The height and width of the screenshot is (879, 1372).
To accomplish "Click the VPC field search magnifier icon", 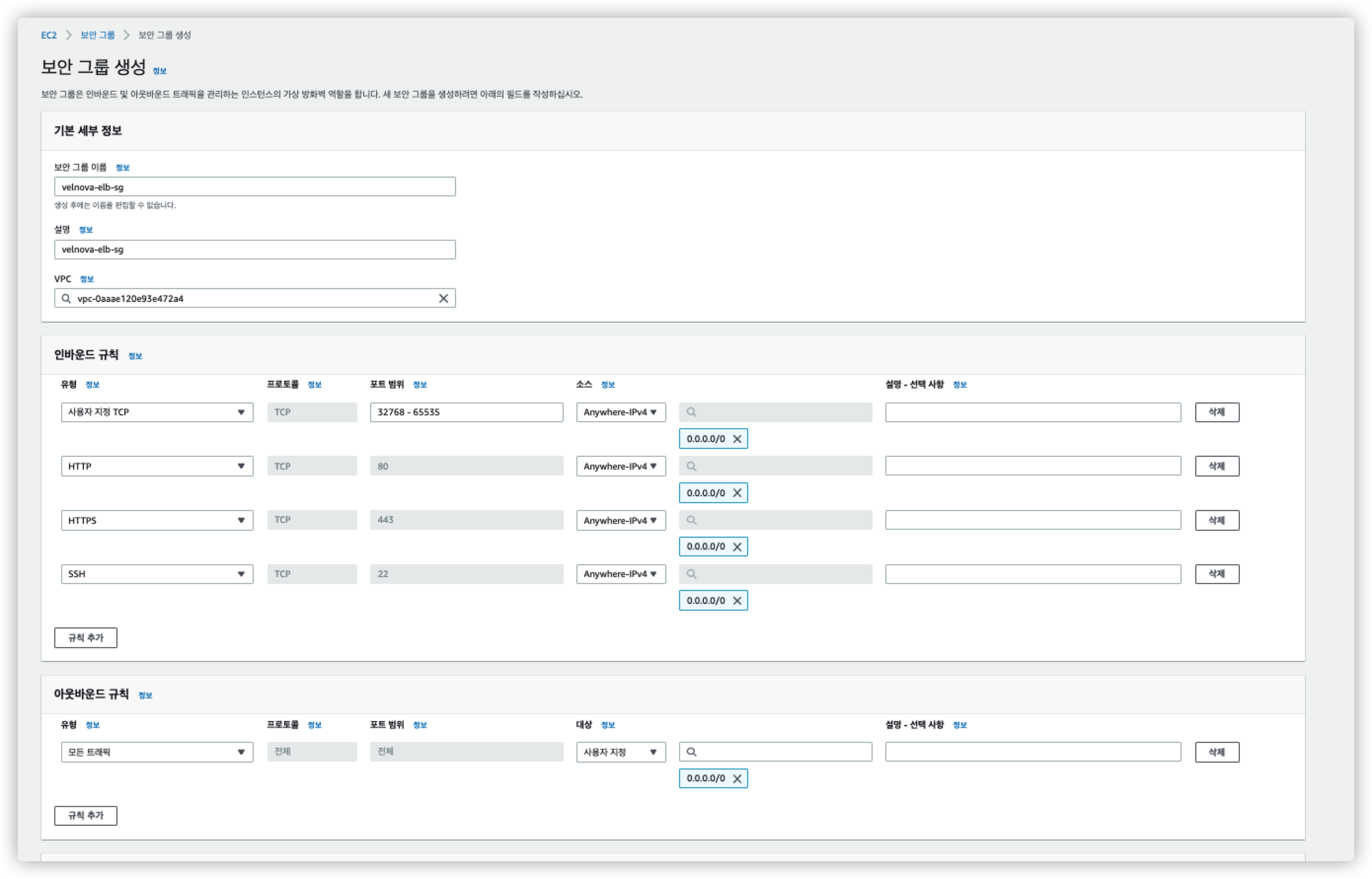I will click(x=66, y=298).
